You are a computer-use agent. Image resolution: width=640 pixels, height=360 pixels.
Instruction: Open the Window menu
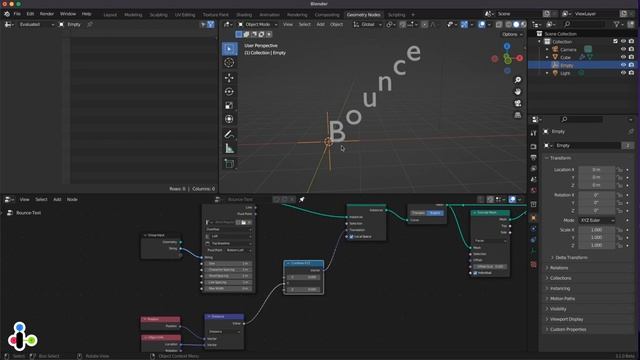[68, 14]
